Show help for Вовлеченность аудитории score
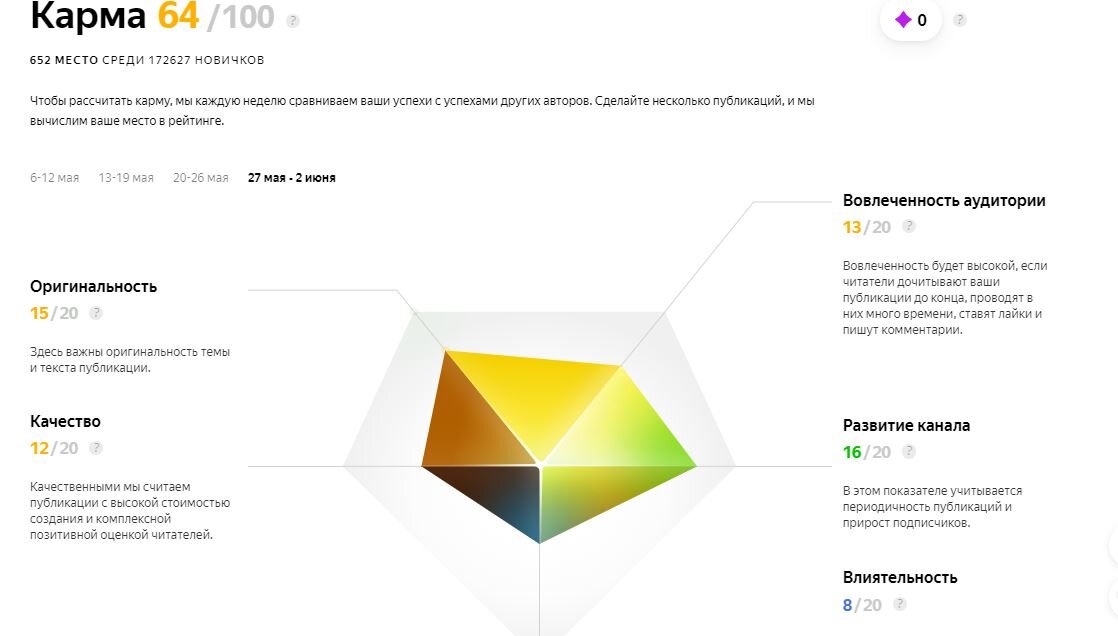Viewport: 1118px width, 636px height. pos(908,226)
